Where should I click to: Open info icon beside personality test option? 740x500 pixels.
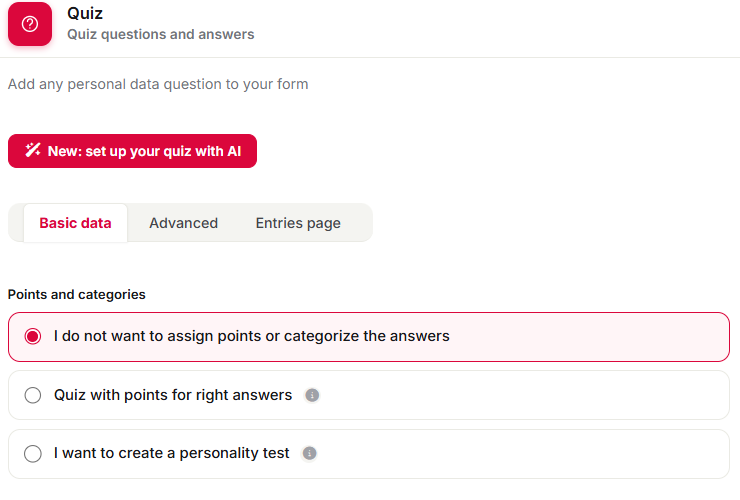pos(309,453)
